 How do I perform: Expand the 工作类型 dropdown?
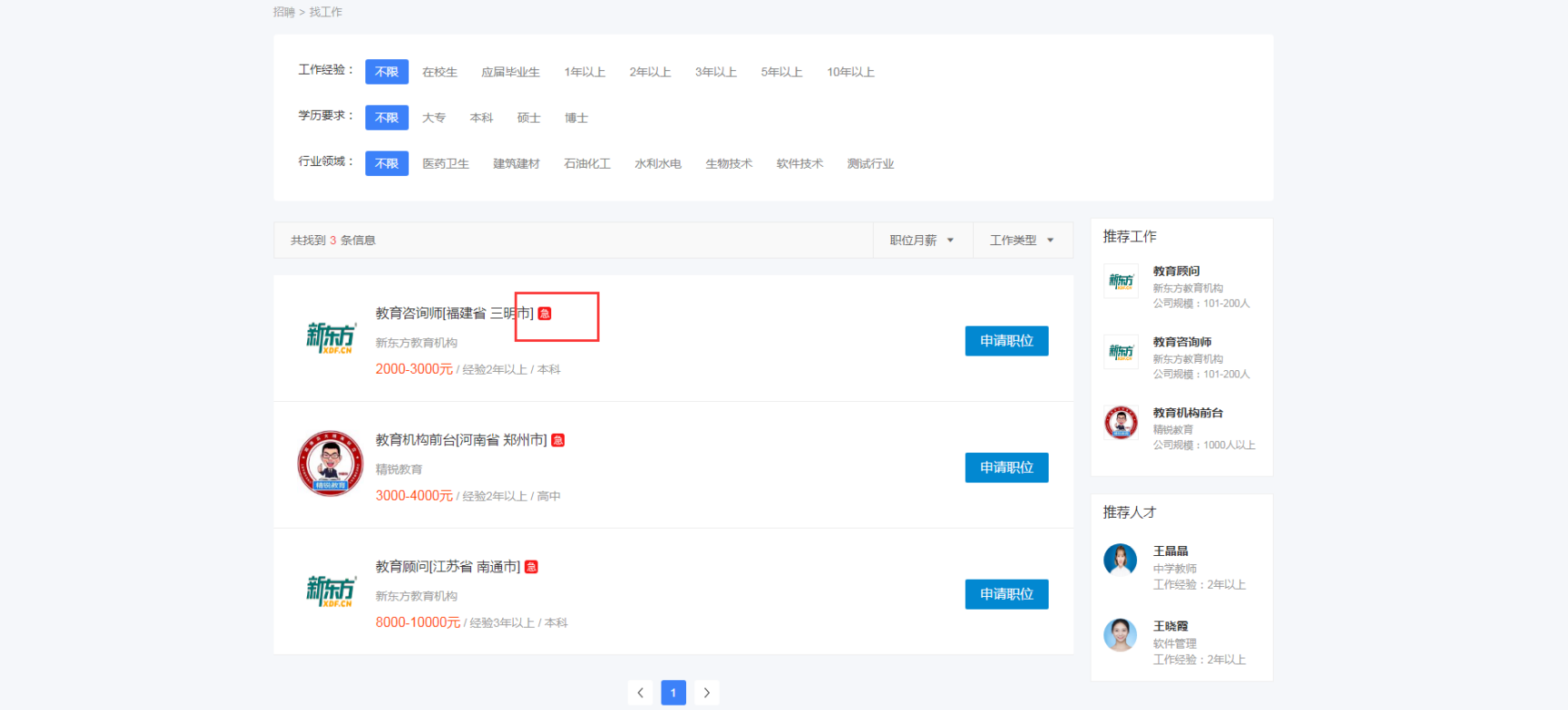(x=1021, y=241)
